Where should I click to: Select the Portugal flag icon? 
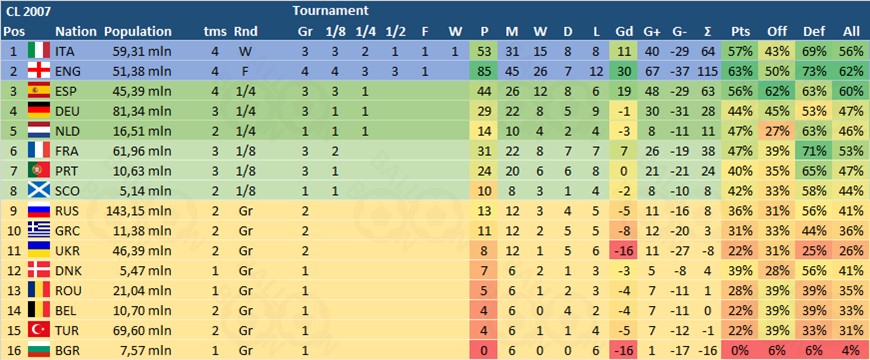(39, 171)
